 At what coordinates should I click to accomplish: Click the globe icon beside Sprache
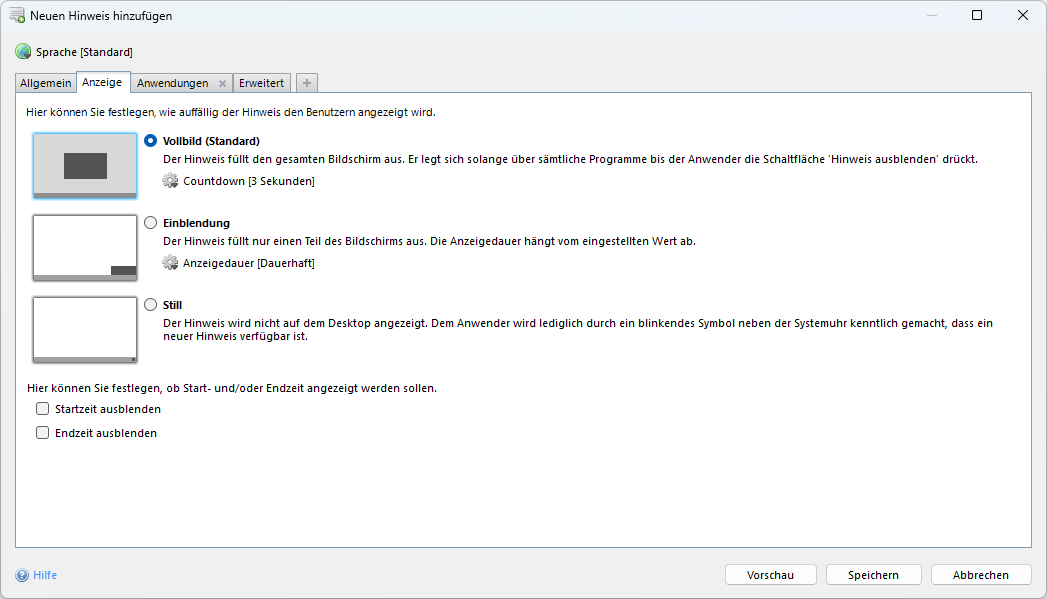click(x=23, y=51)
